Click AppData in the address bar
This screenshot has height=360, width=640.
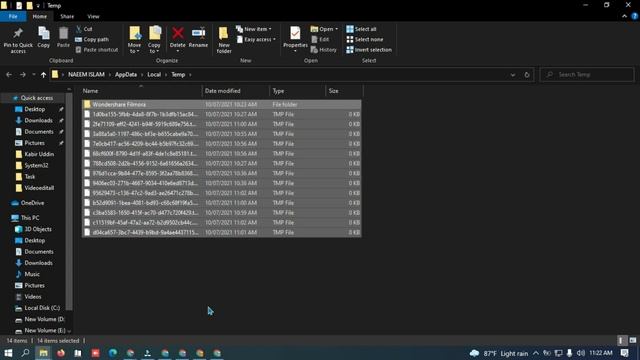(126, 75)
